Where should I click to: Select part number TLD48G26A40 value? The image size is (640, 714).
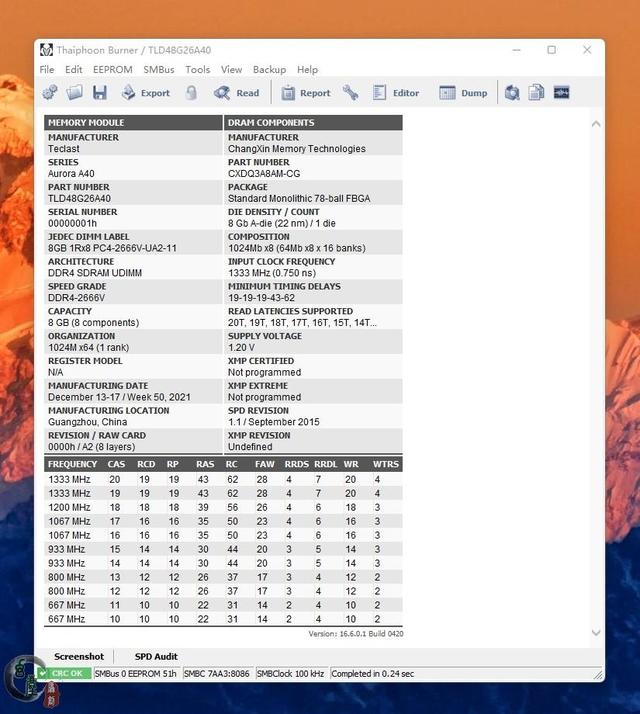click(x=79, y=199)
